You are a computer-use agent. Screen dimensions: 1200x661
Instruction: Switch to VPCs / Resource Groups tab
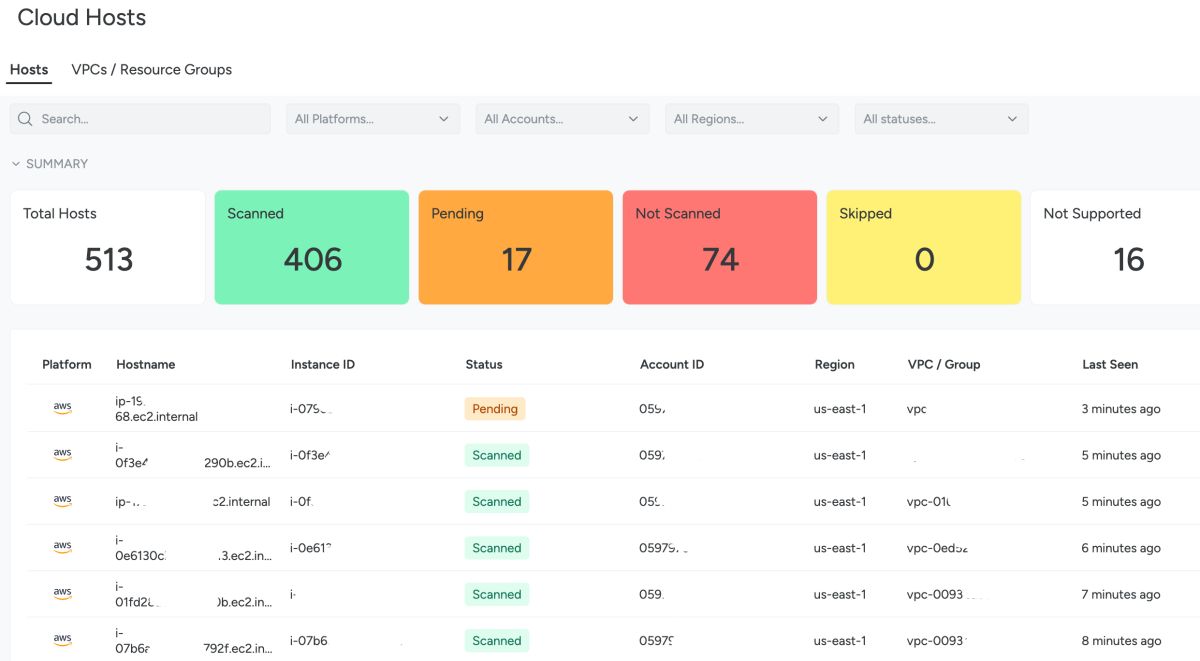pyautogui.click(x=152, y=70)
